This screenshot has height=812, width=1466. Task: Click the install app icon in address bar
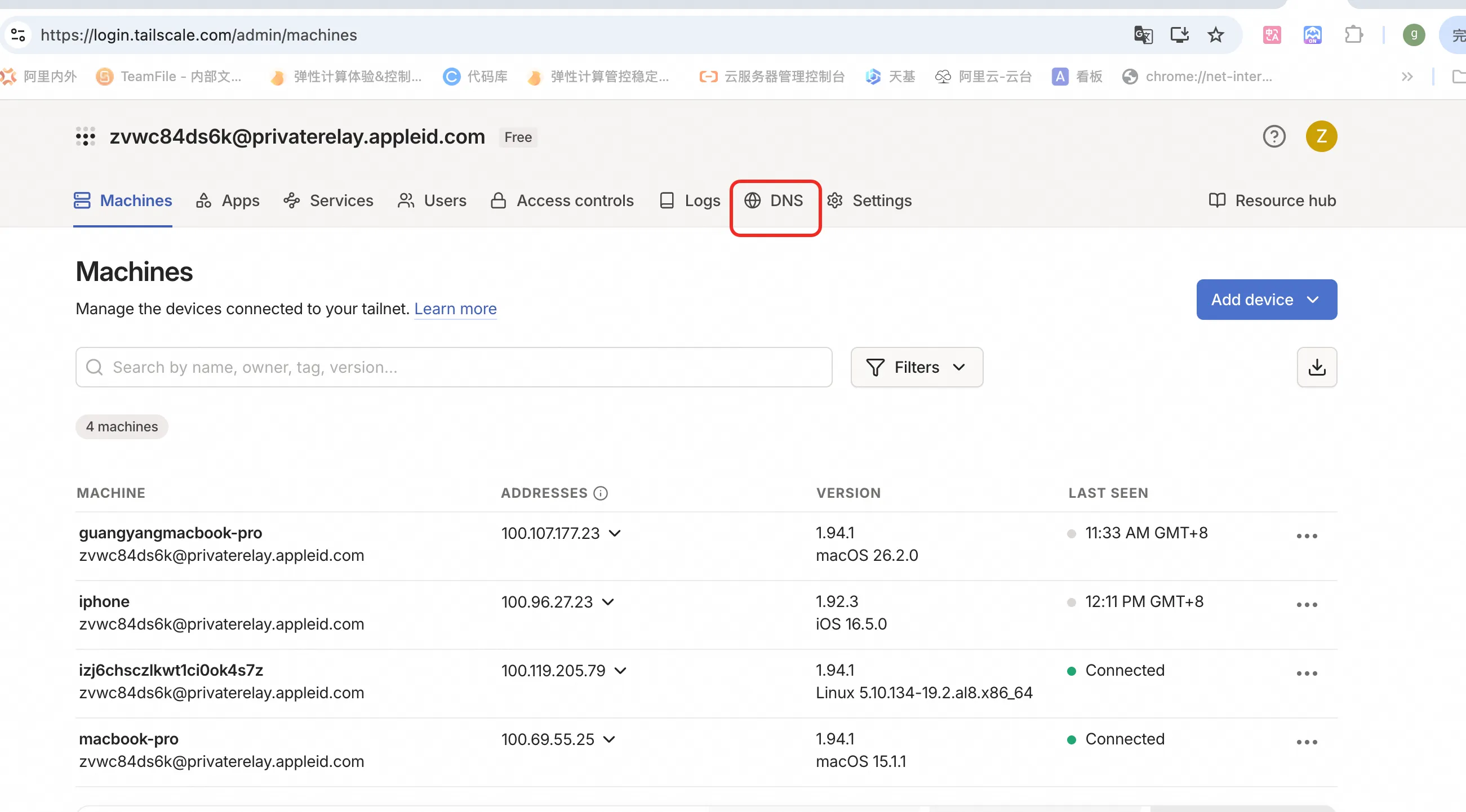click(x=1179, y=35)
